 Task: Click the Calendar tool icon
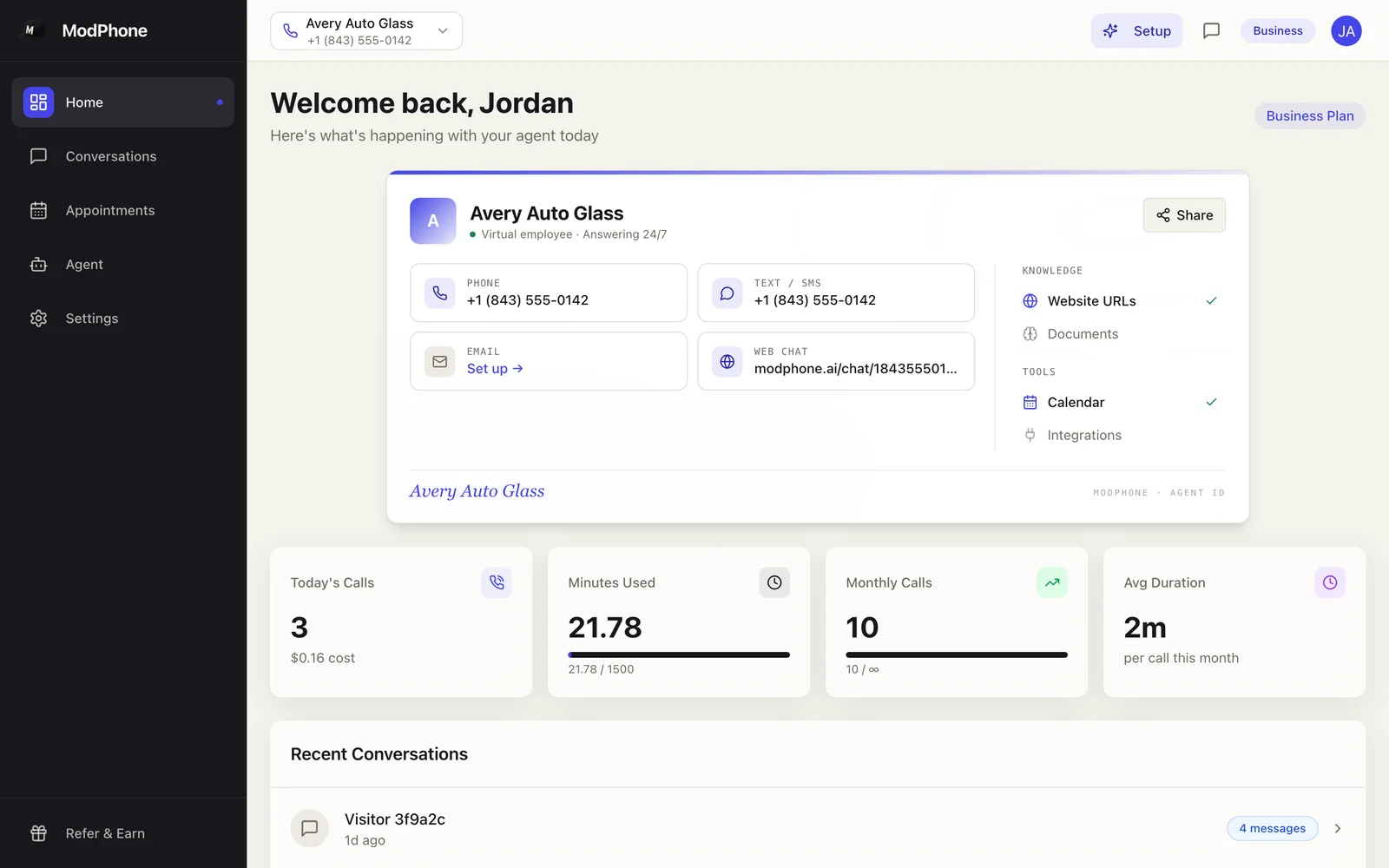click(1030, 403)
